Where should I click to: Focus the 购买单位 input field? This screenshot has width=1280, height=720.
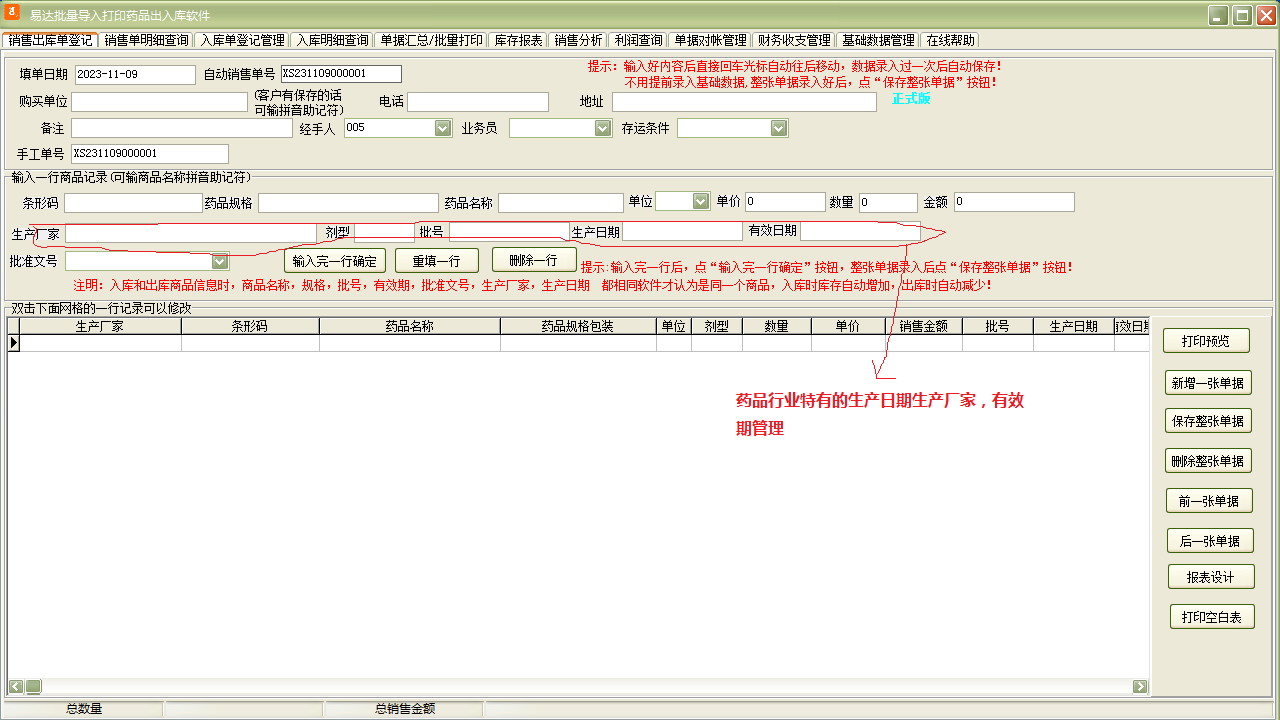159,102
